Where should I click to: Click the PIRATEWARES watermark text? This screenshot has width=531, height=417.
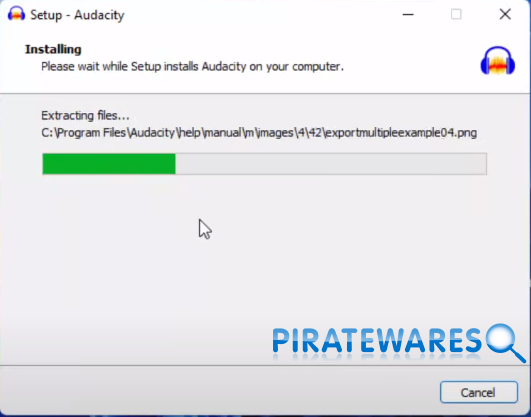click(377, 340)
